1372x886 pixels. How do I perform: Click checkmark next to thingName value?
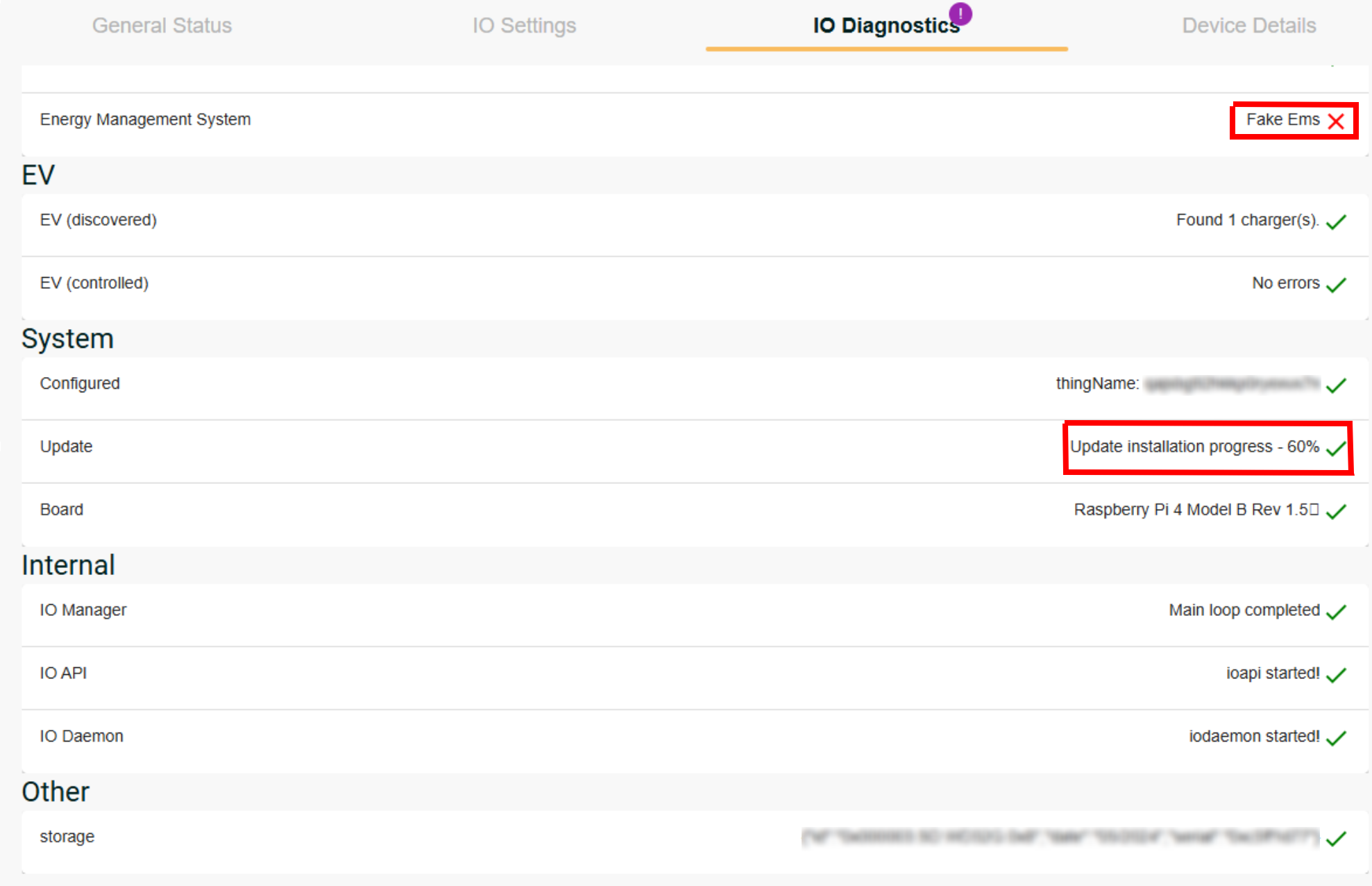point(1335,385)
